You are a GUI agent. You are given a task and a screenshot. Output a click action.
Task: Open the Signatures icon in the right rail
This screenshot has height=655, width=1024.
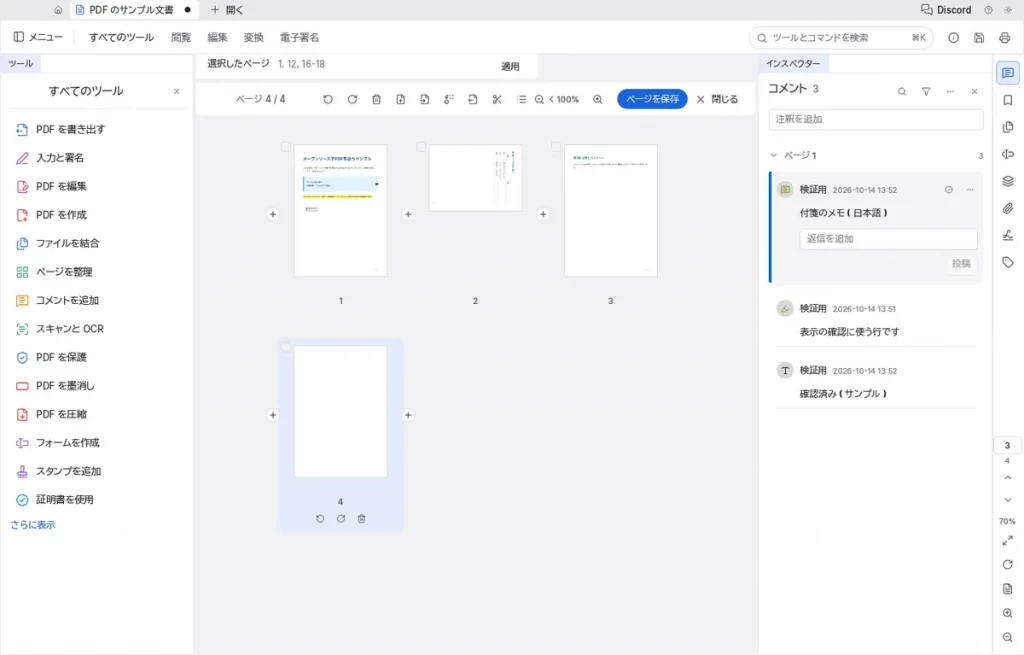pyautogui.click(x=1008, y=235)
